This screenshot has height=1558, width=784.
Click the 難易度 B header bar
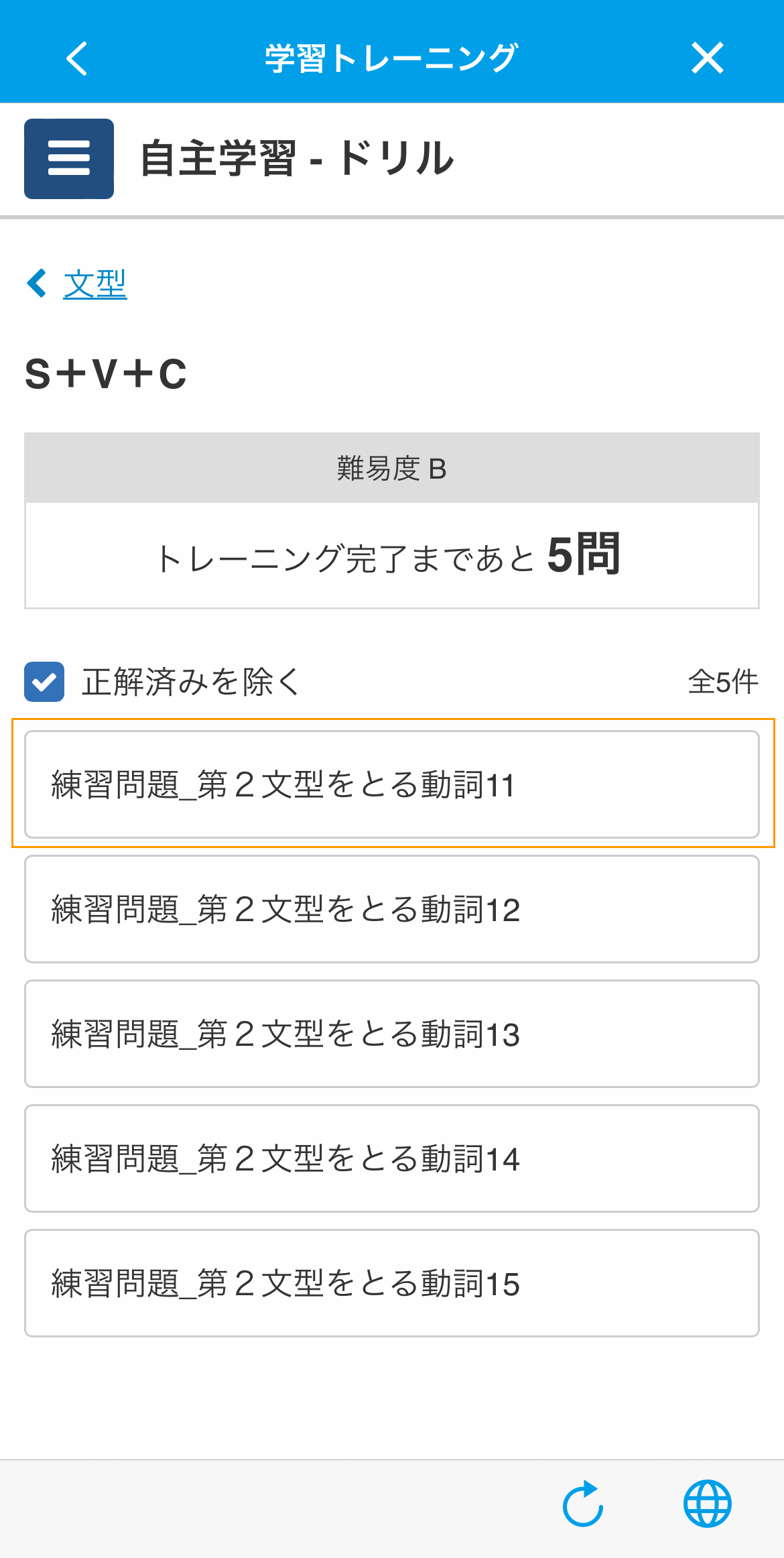point(392,468)
